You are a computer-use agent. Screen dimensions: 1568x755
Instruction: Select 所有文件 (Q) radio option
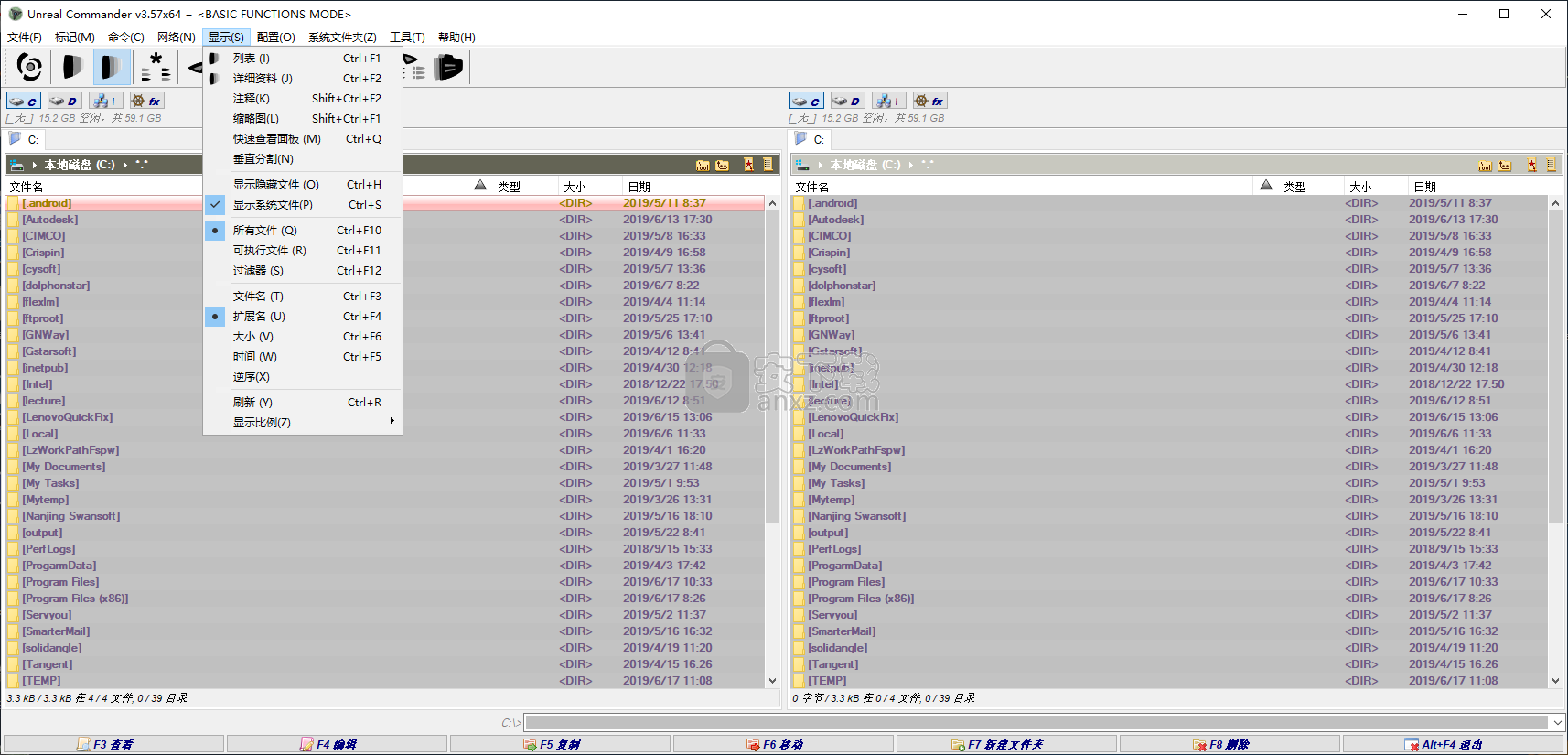click(303, 231)
